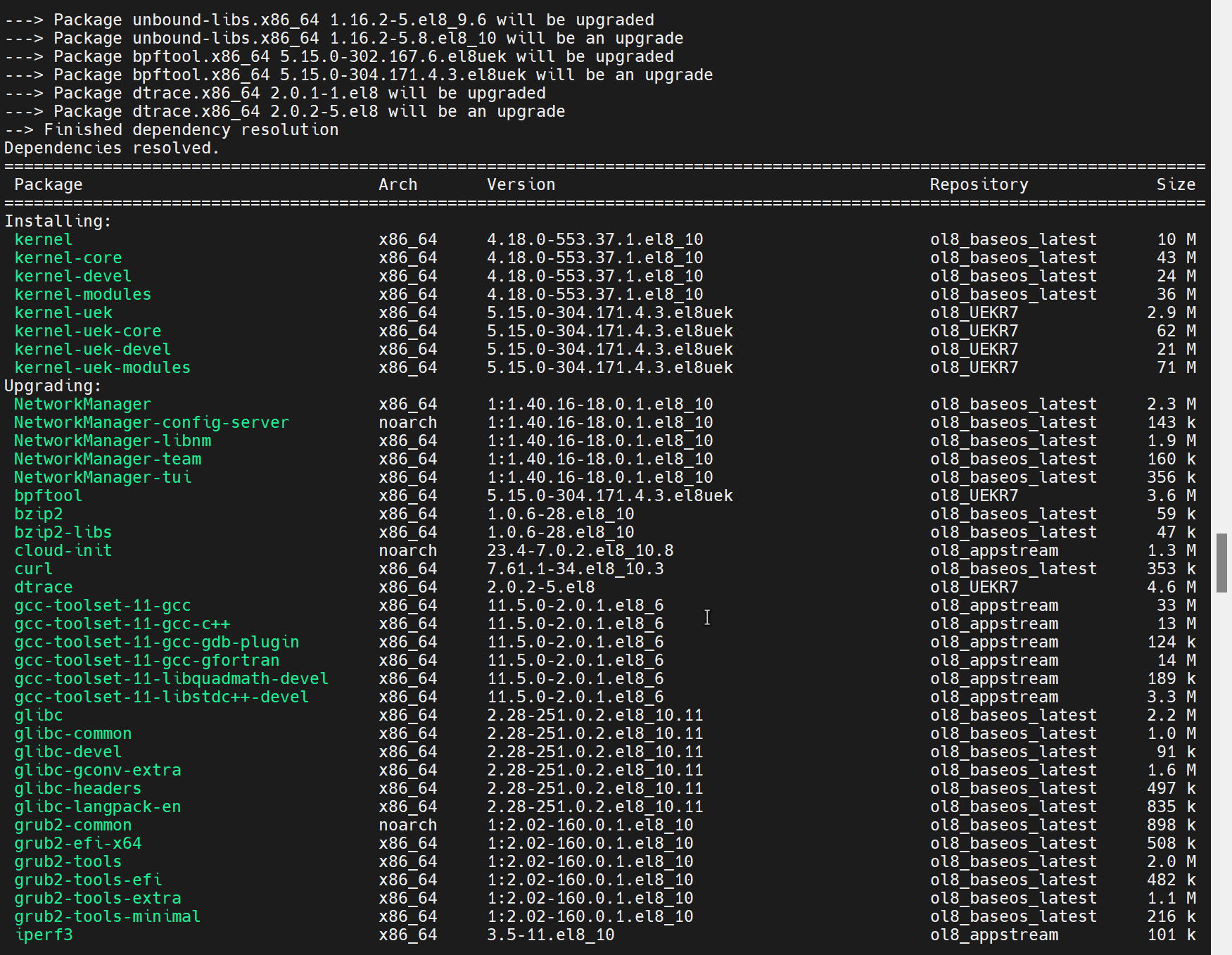Click iperf3 version 3.5-11.el8_10
This screenshot has width=1232, height=955.
[551, 935]
